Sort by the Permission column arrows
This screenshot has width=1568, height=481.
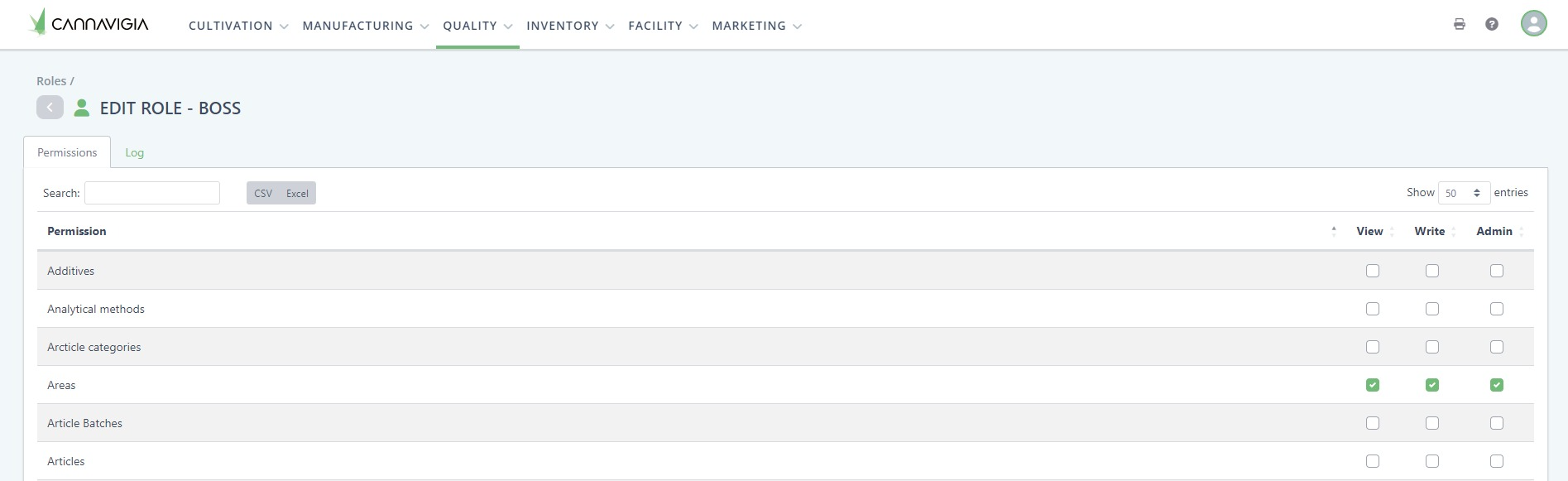pyautogui.click(x=1334, y=231)
